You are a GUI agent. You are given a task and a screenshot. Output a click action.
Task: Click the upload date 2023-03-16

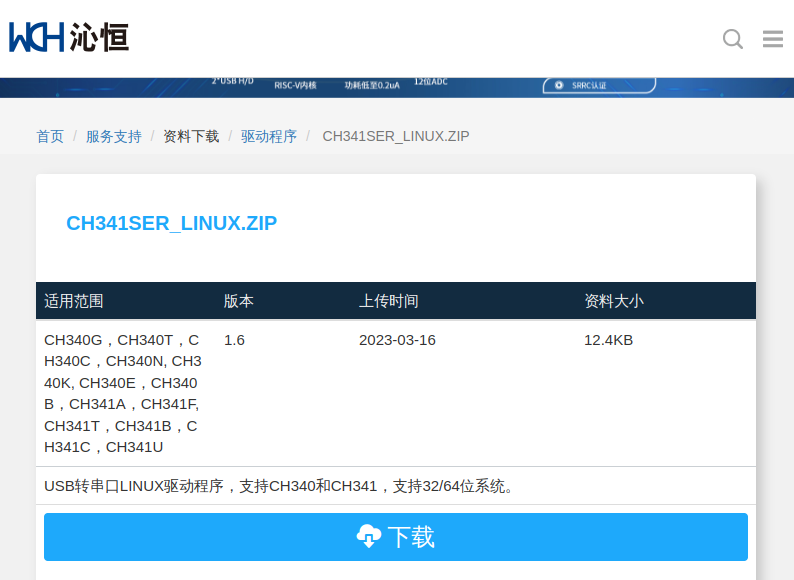[x=397, y=340]
